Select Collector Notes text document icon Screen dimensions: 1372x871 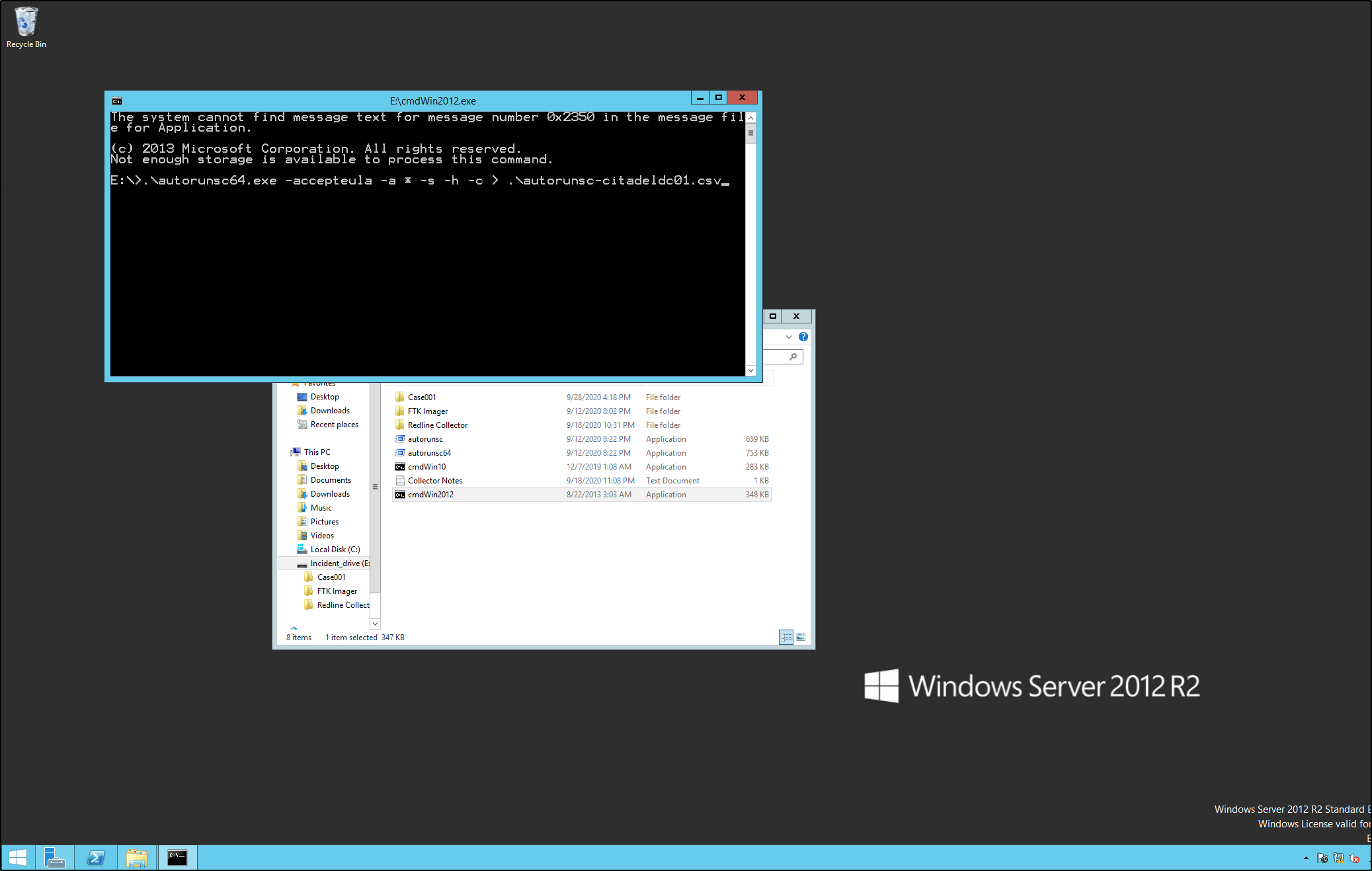(x=399, y=481)
